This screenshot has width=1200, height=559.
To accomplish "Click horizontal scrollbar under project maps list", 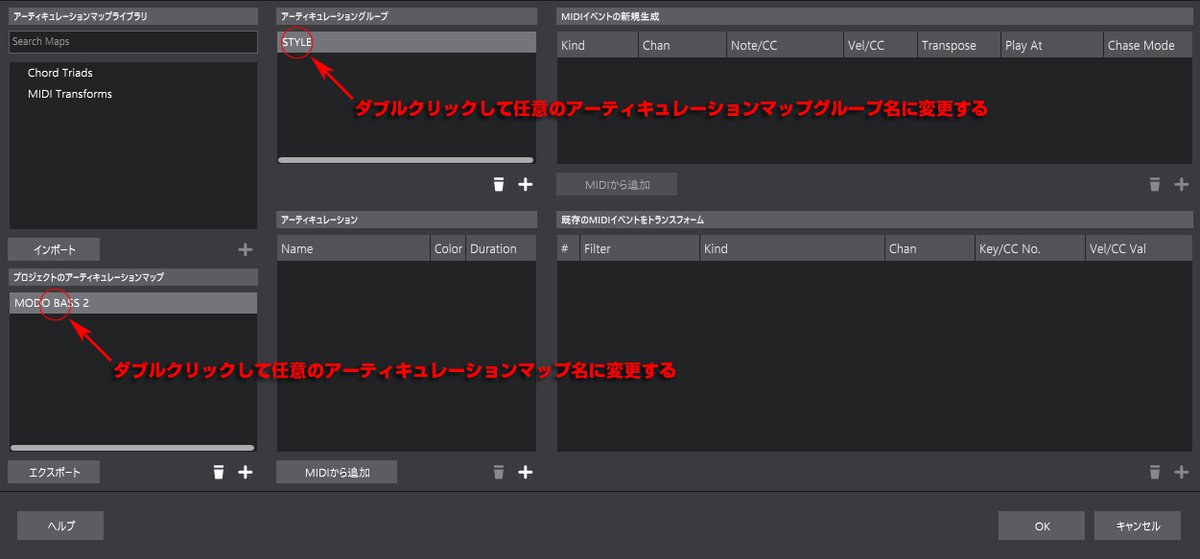I will click(x=132, y=448).
